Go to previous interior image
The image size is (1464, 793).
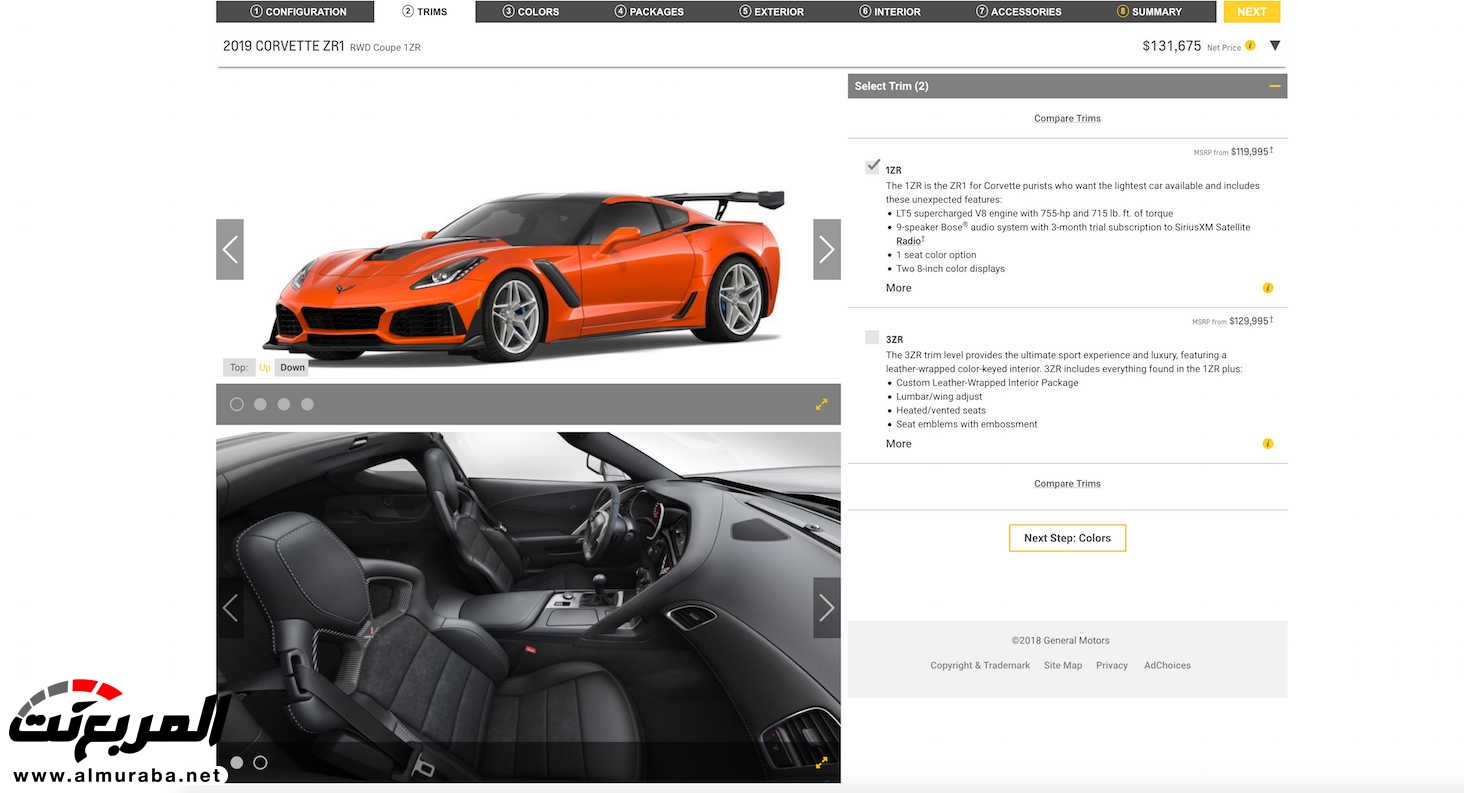coord(230,607)
